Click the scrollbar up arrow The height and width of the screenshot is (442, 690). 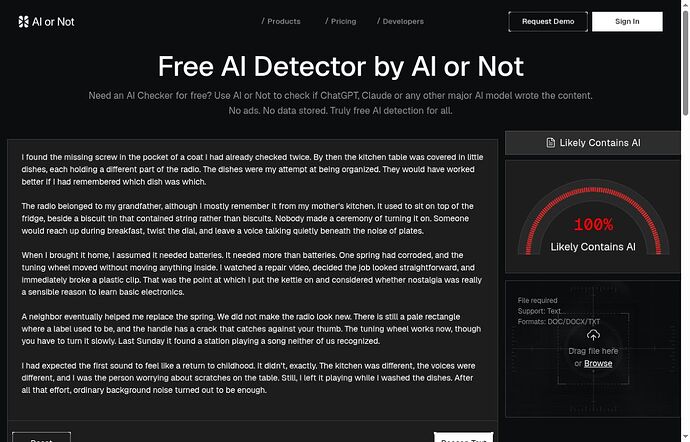[685, 4]
